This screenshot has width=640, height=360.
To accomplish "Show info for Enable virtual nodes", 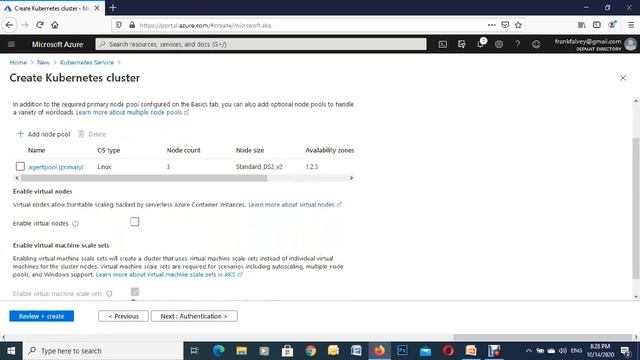I will coord(76,224).
